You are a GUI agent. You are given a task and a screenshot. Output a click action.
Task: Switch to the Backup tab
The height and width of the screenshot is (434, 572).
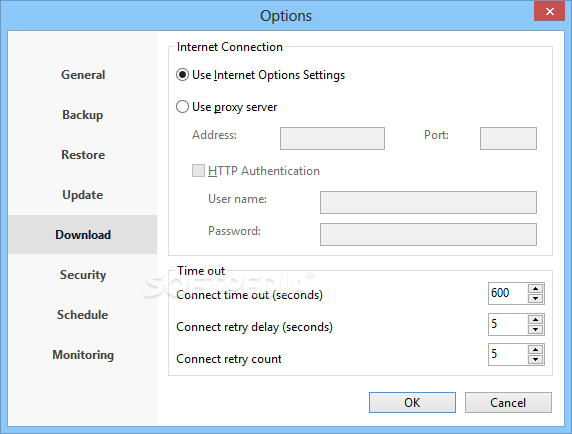(x=83, y=115)
